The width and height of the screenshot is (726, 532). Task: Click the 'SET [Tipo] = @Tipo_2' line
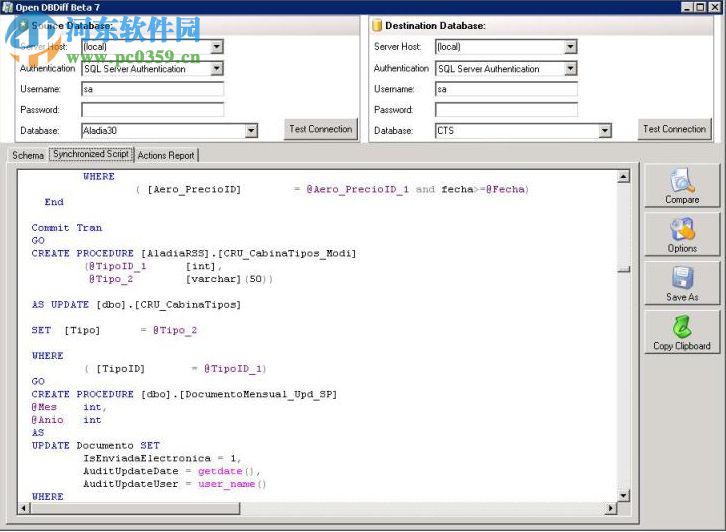114,330
